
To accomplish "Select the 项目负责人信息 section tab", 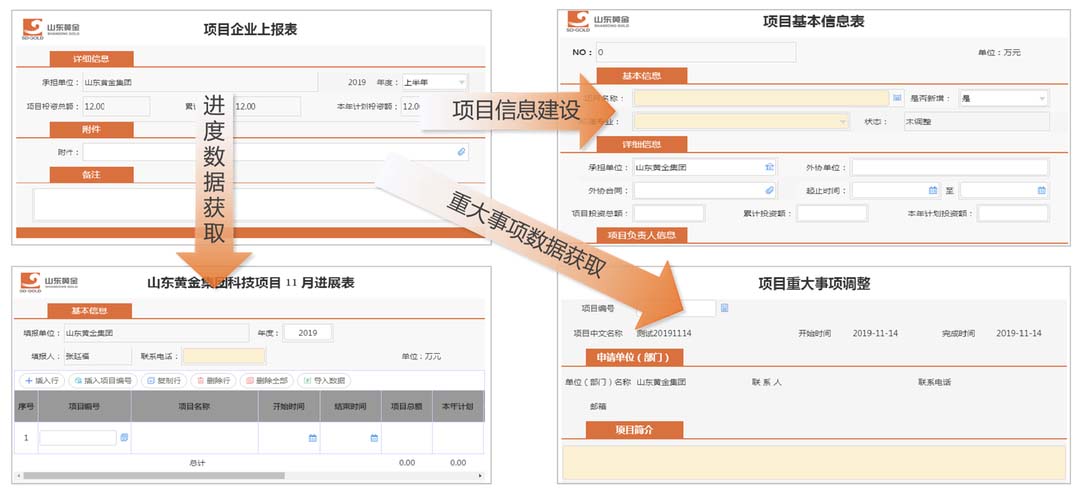I will coord(641,235).
